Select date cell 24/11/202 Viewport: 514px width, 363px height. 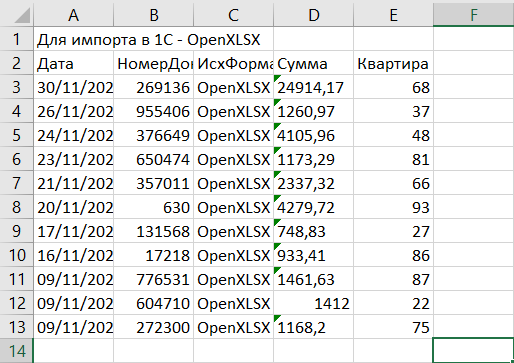[x=73, y=135]
